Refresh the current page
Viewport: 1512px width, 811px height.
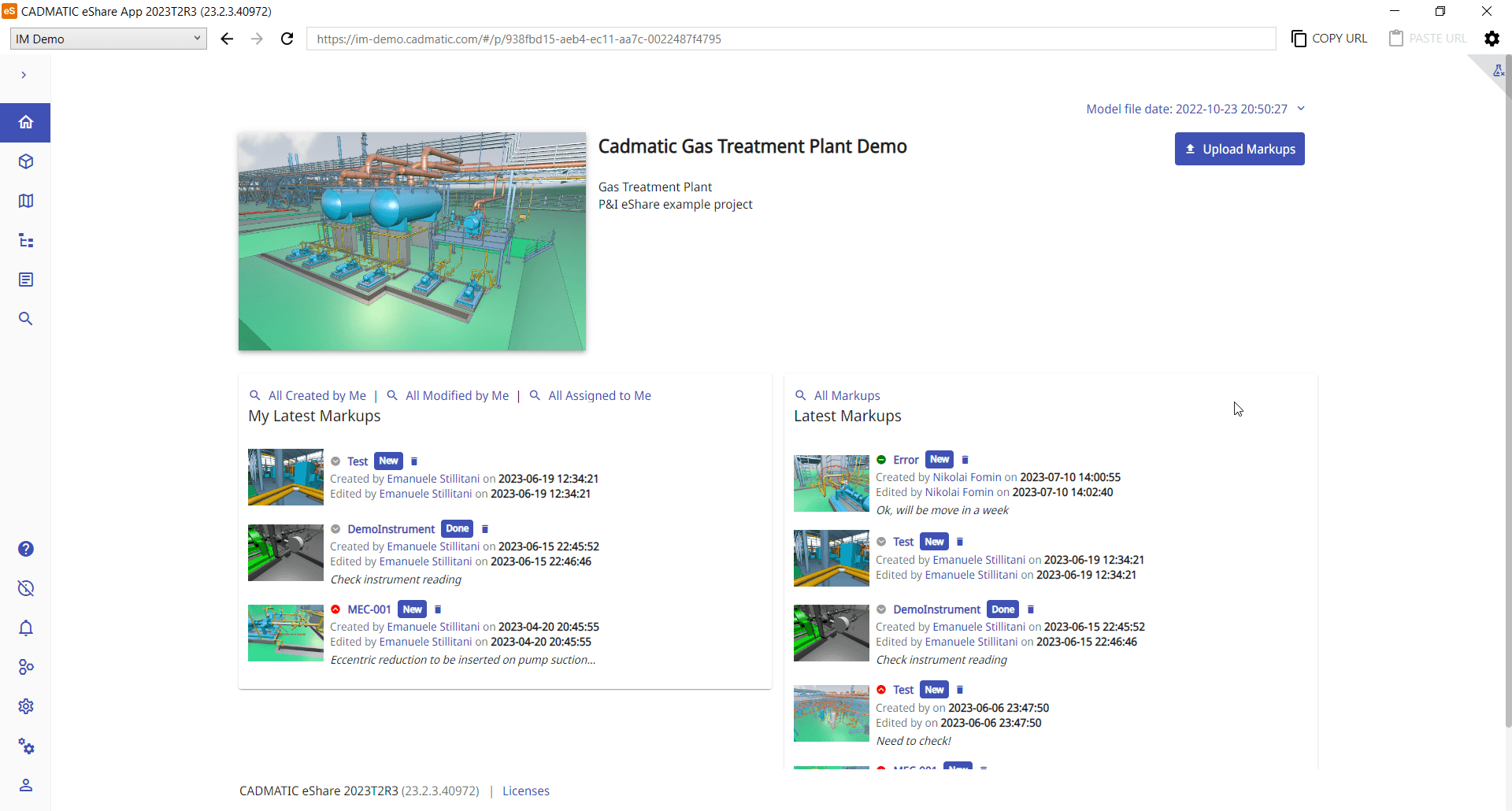[x=287, y=38]
